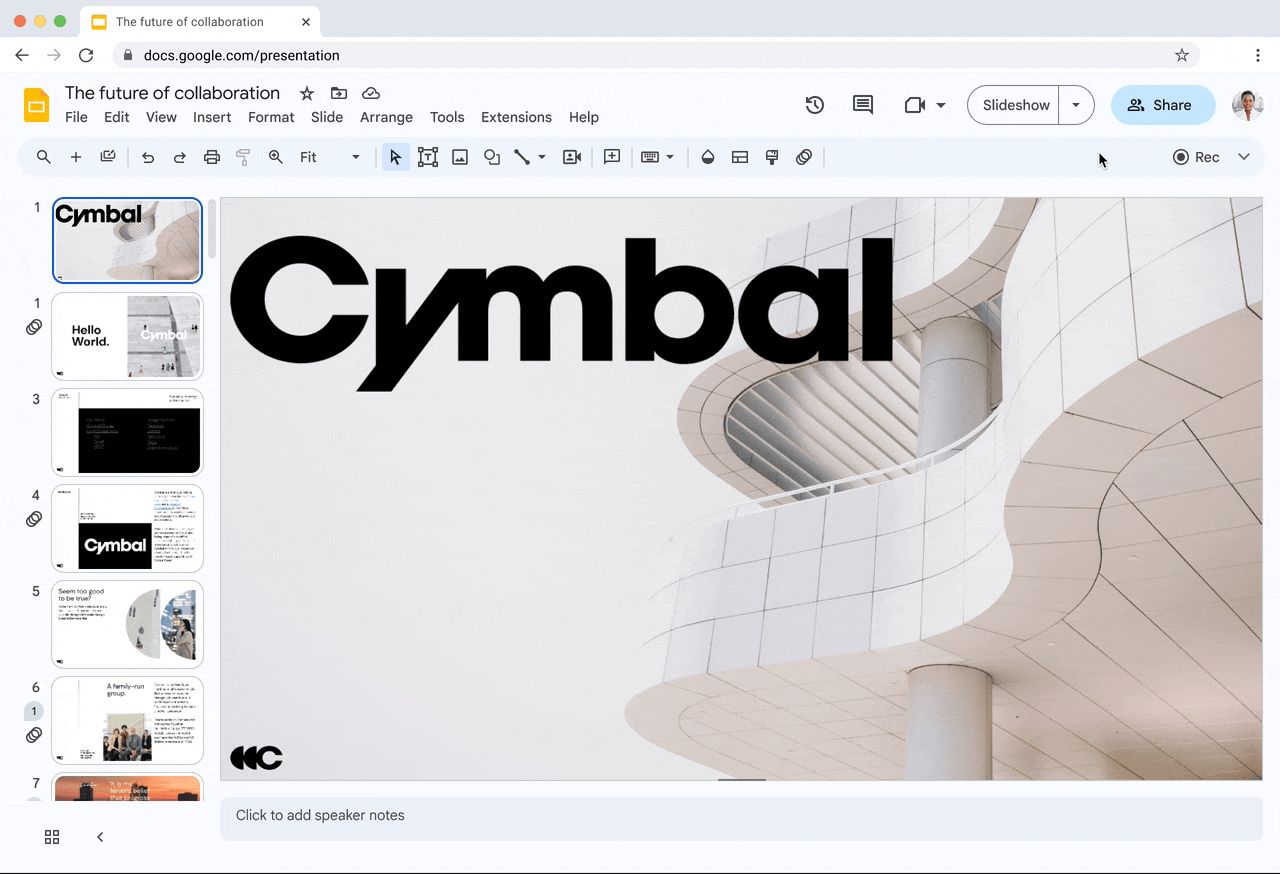Viewport: 1280px width, 874px height.
Task: Click the Paint format icon
Action: 243,157
